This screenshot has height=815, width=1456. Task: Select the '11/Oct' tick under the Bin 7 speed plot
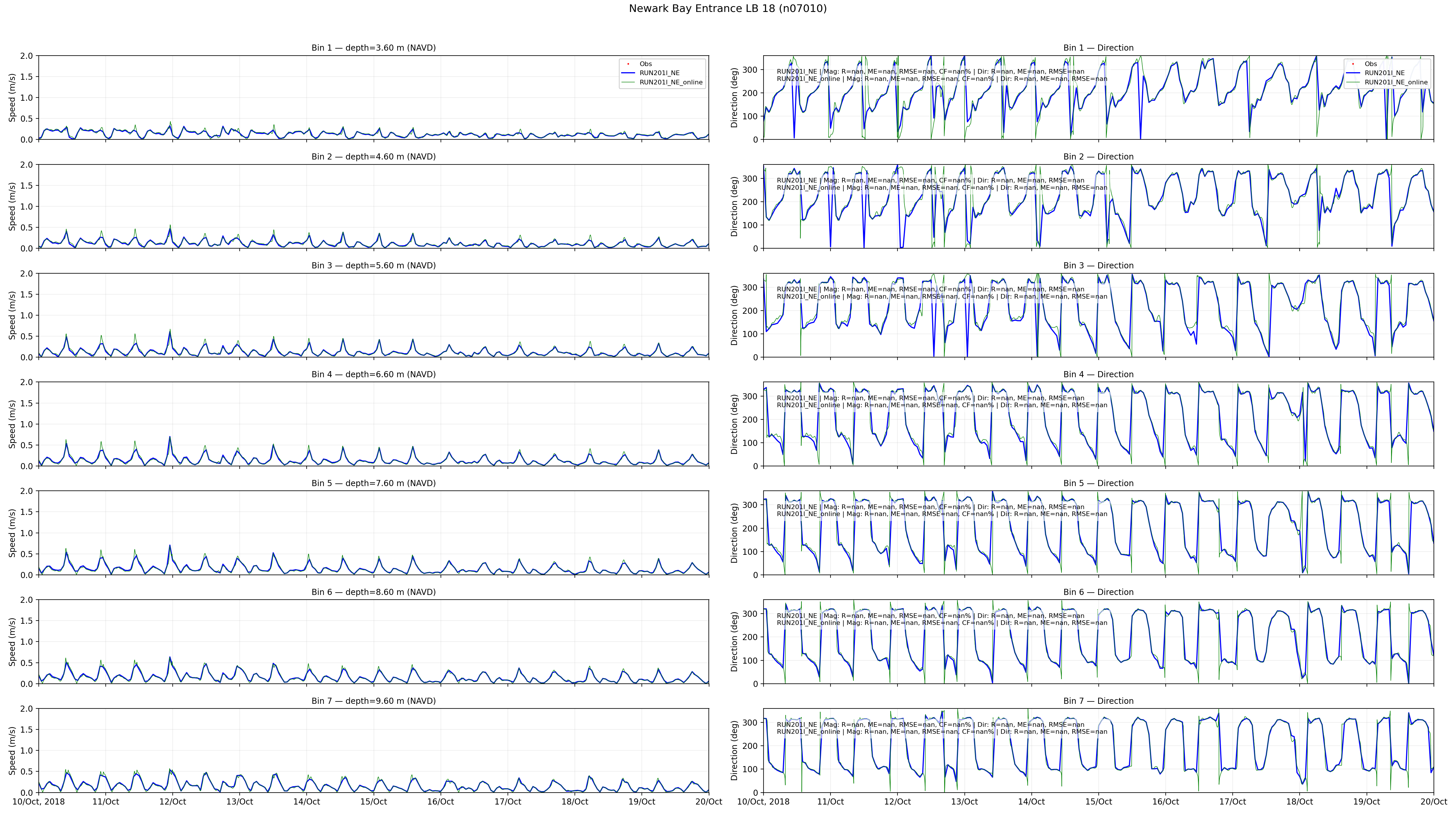106,802
